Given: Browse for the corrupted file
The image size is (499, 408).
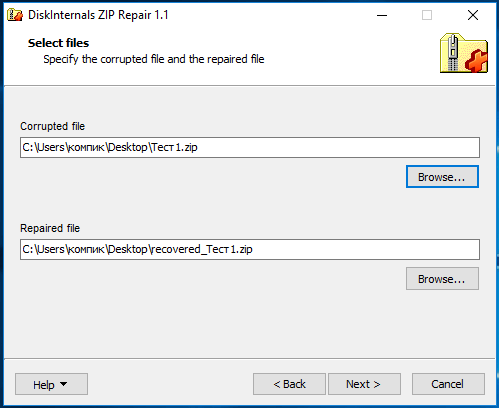Looking at the screenshot, I should click(442, 177).
